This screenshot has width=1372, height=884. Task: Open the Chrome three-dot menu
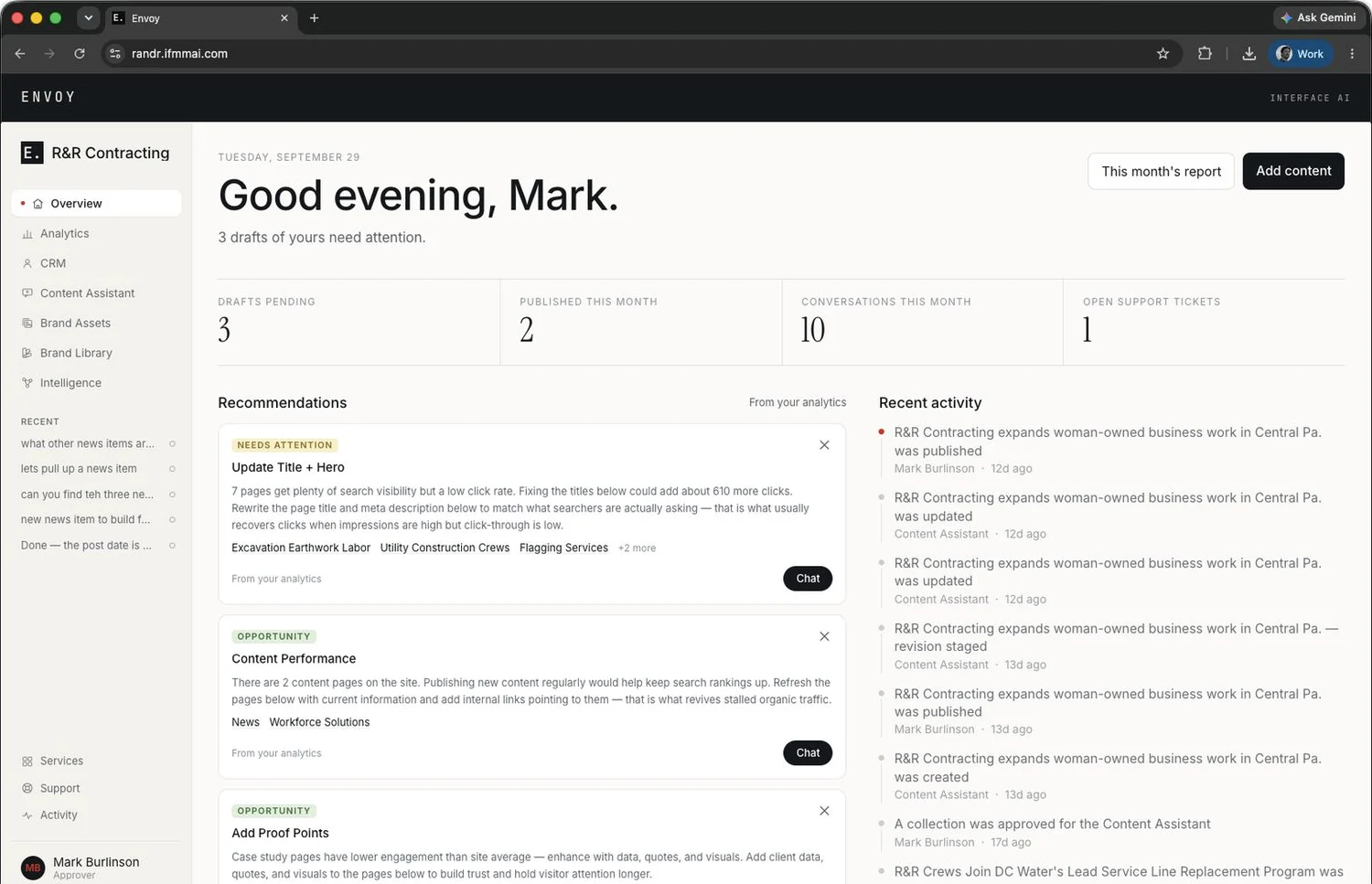click(1352, 54)
